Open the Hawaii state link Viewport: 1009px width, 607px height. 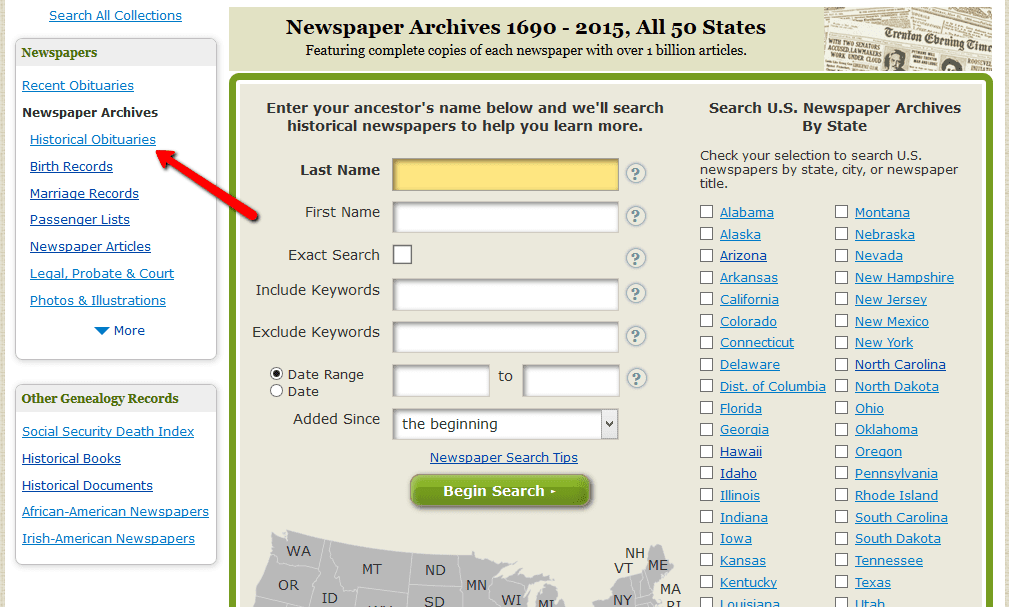coord(740,452)
